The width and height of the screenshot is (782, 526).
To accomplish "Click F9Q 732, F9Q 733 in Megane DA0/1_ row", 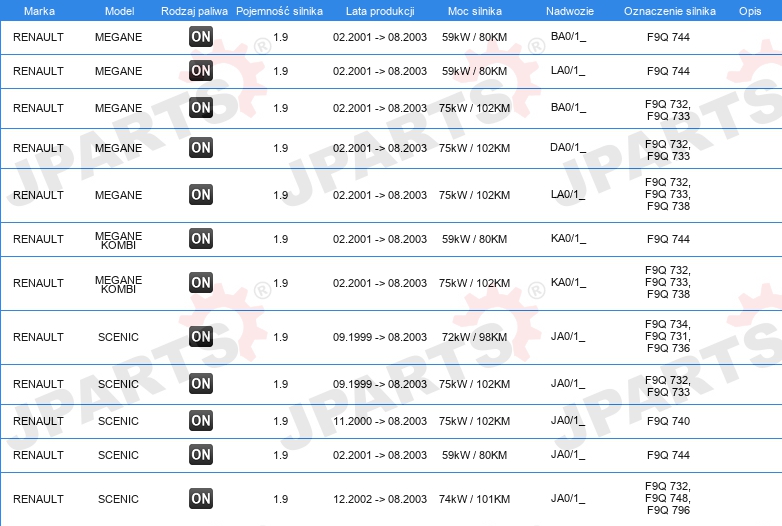I will [x=668, y=150].
